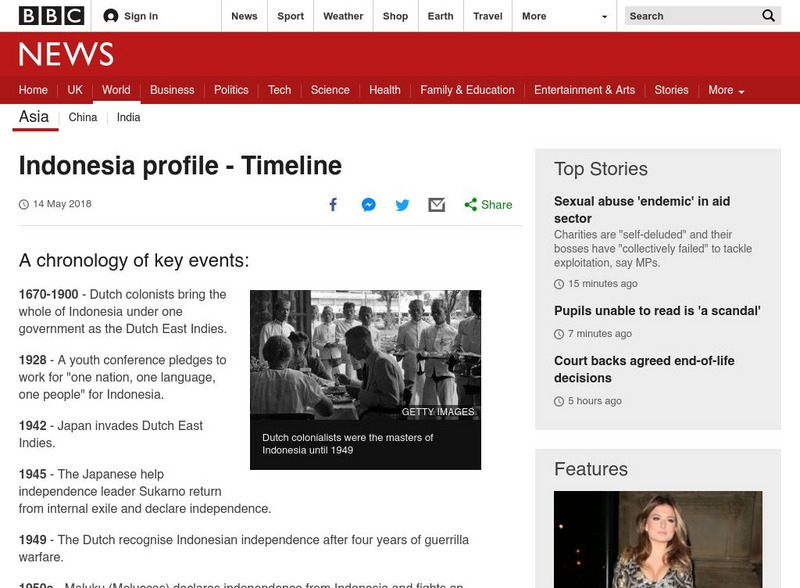This screenshot has width=800, height=588.
Task: Click the NEWS banner logo
Action: pos(66,54)
